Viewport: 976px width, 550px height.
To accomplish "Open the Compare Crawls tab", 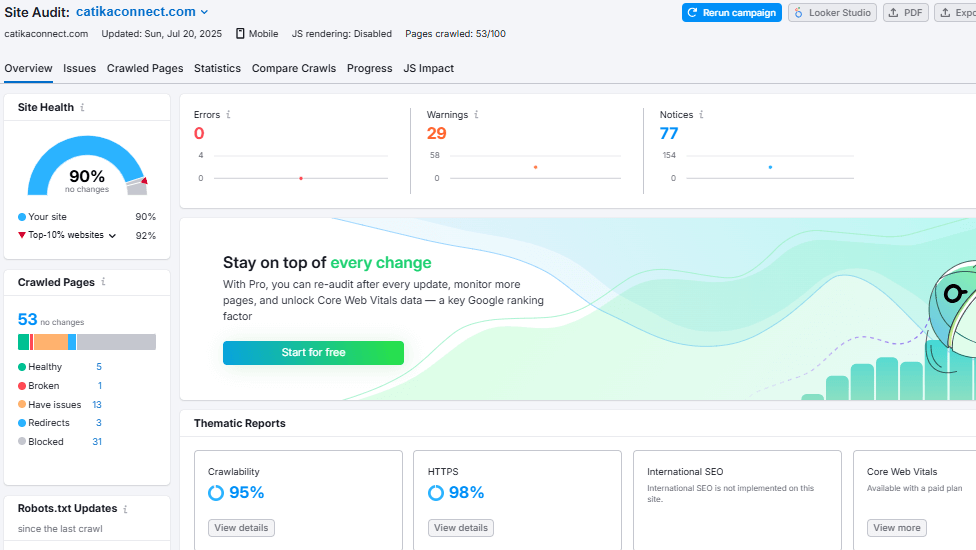I will (x=294, y=68).
